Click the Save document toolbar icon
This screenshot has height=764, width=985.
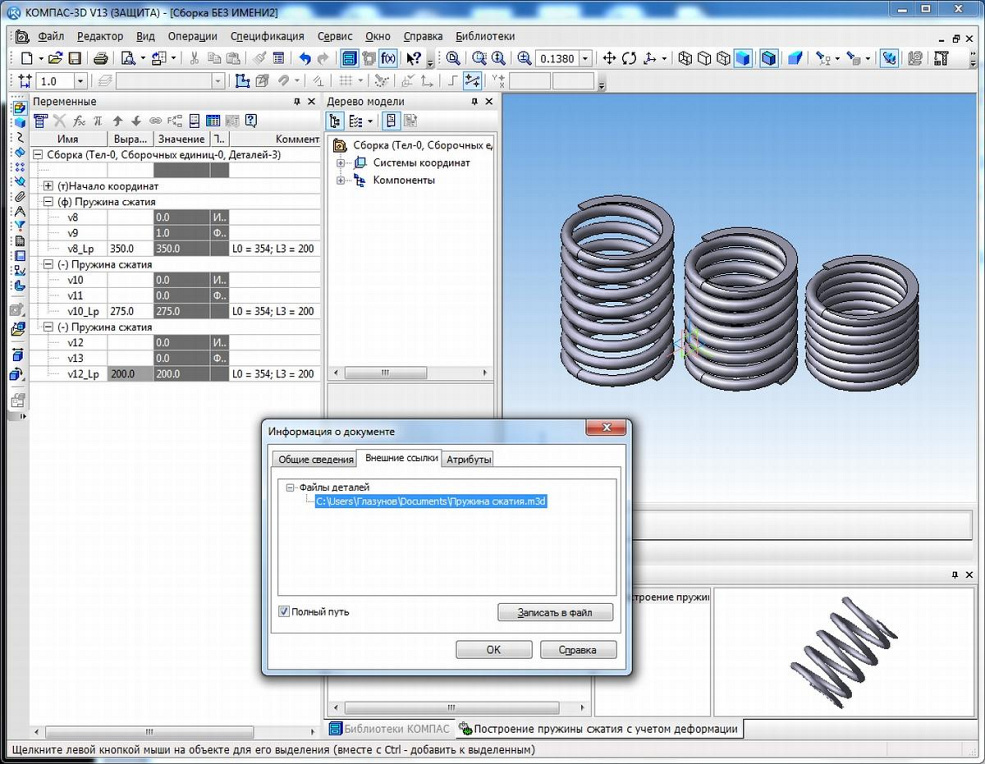coord(73,59)
